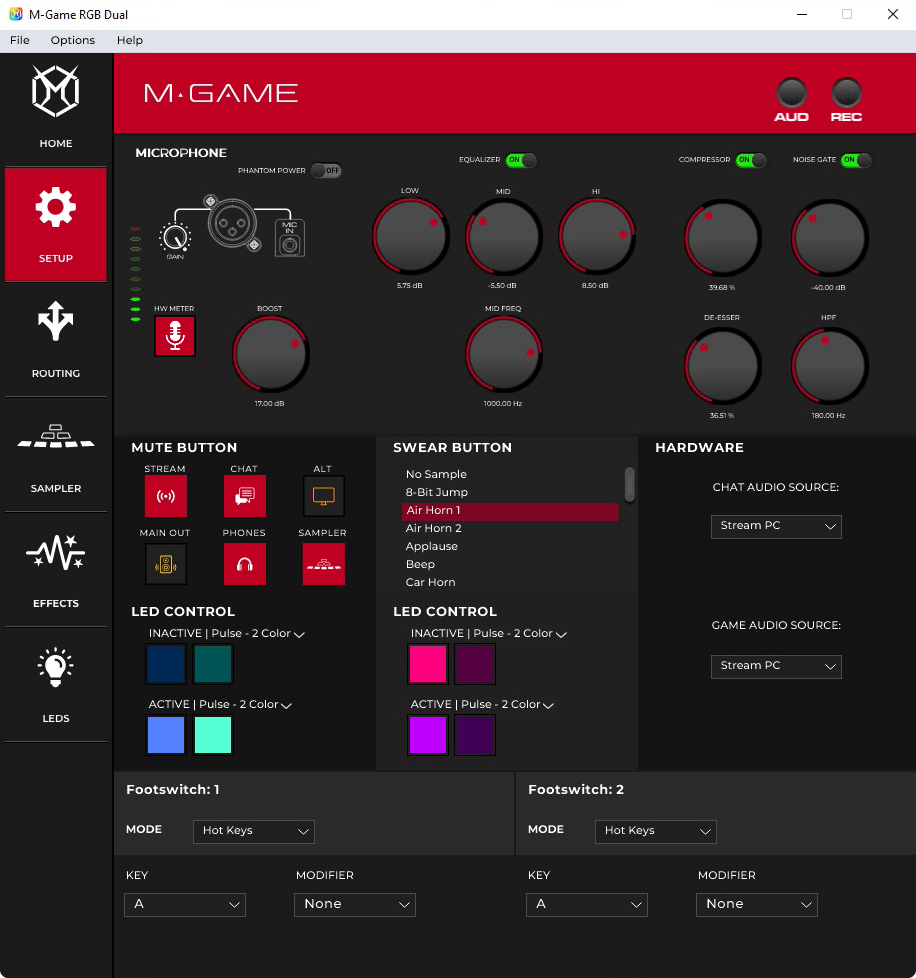Turn off the Equalizer switch
Viewport: 916px width, 978px height.
pos(521,160)
